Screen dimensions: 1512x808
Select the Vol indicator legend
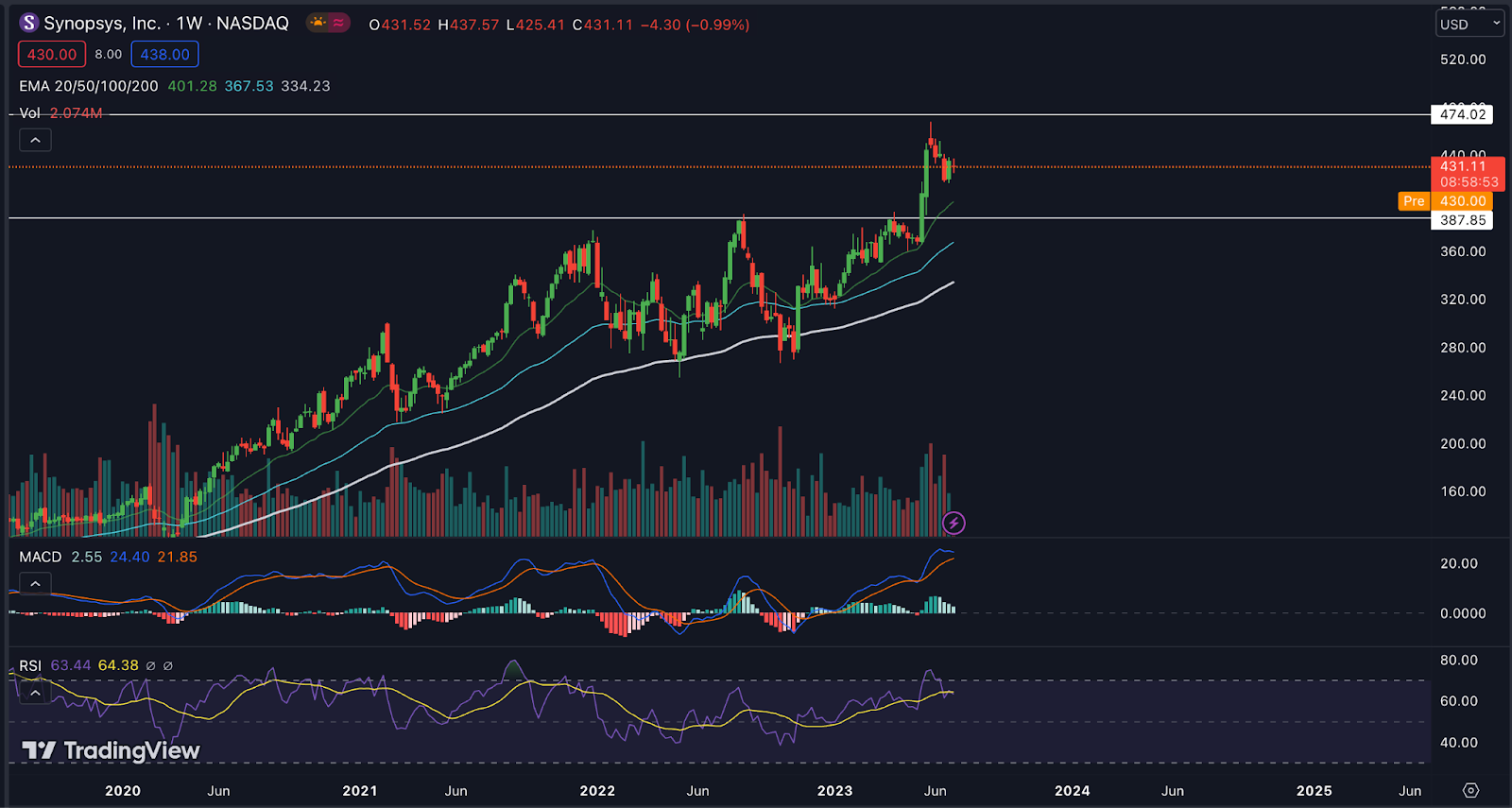[29, 112]
